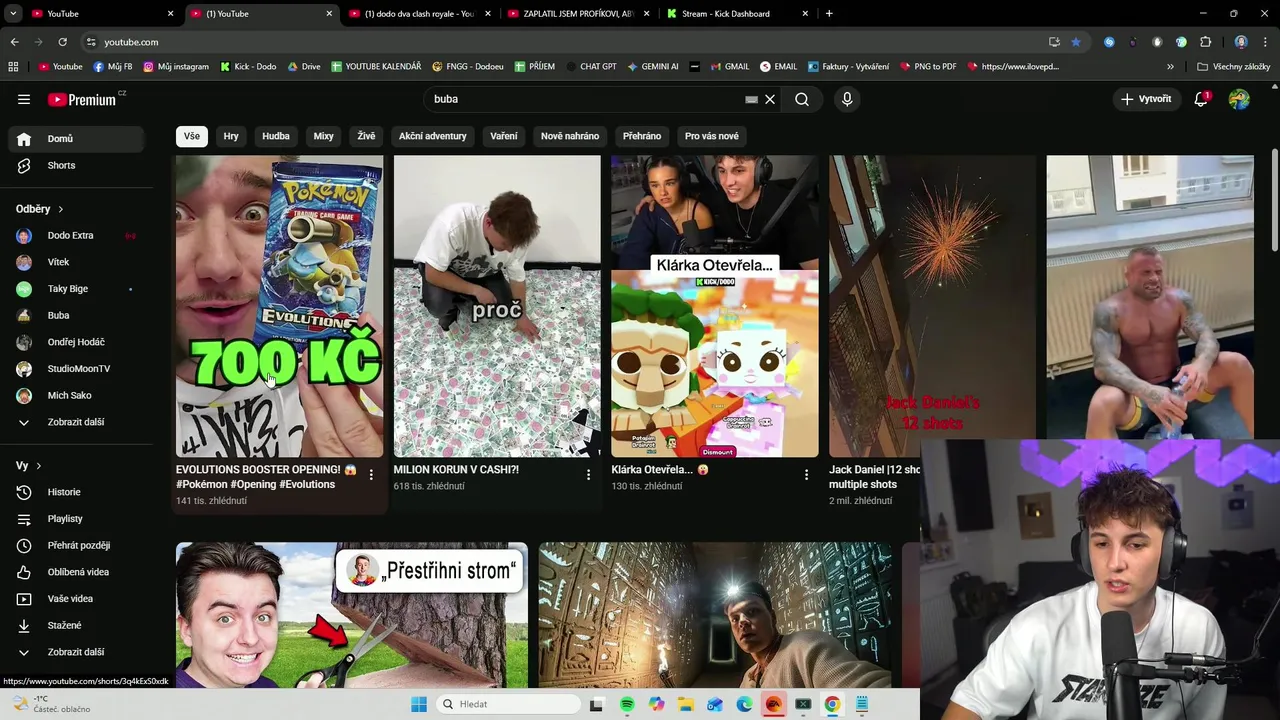Click the search magnifier button
Viewport: 1280px width, 720px height.
click(802, 99)
